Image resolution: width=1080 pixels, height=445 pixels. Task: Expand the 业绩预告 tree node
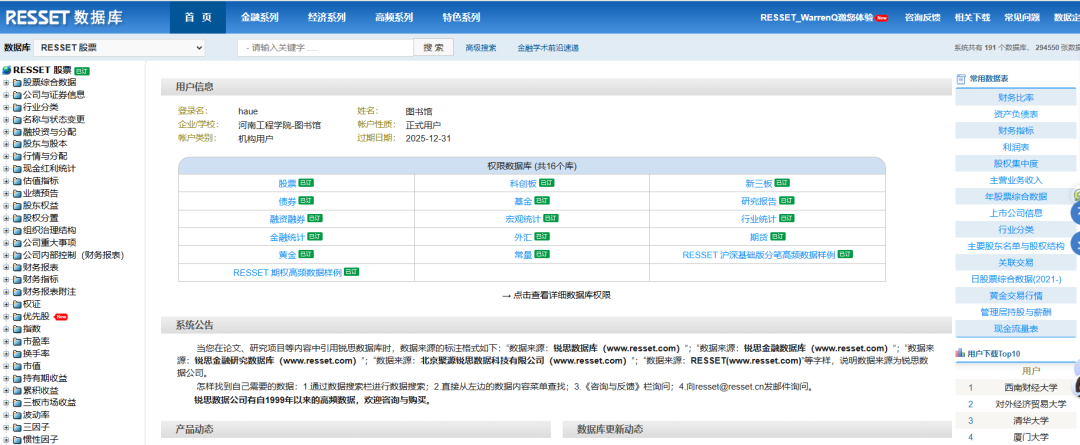[6, 194]
